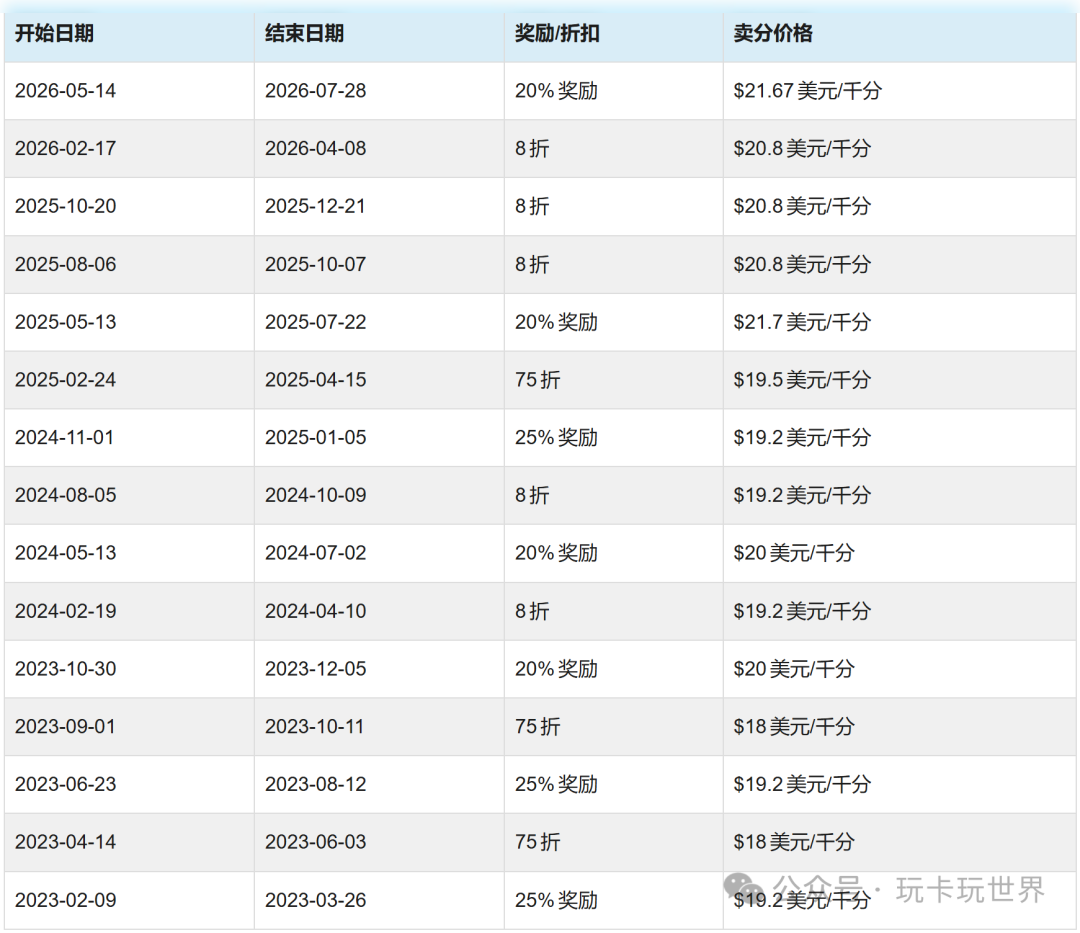Click 75折 in the 2025-02-24 row
This screenshot has height=933, width=1080.
[x=538, y=380]
